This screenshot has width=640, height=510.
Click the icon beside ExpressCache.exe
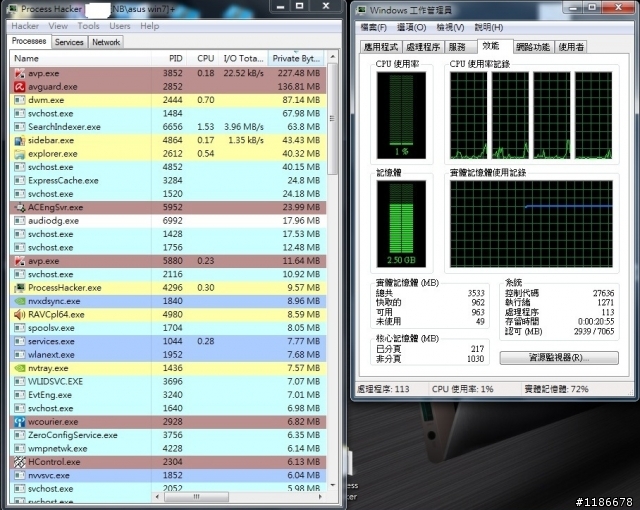click(20, 180)
